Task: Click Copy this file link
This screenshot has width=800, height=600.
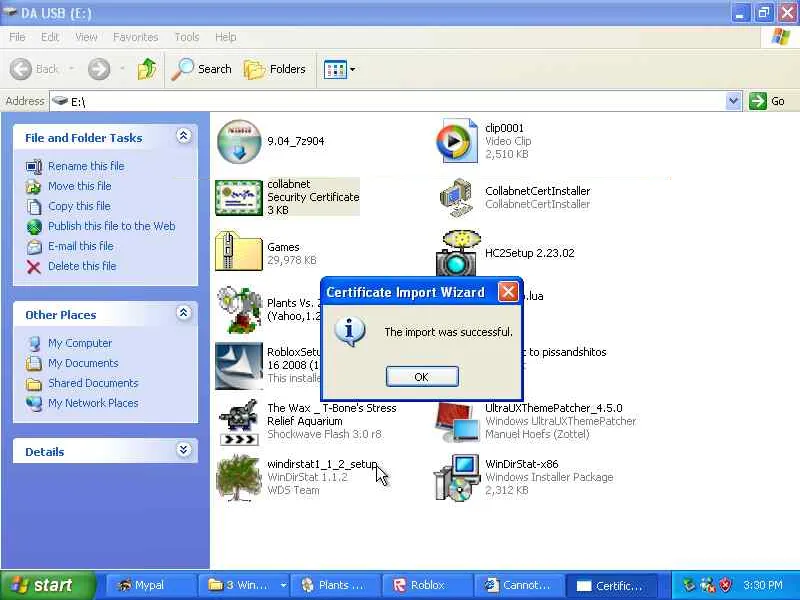Action: [x=79, y=206]
